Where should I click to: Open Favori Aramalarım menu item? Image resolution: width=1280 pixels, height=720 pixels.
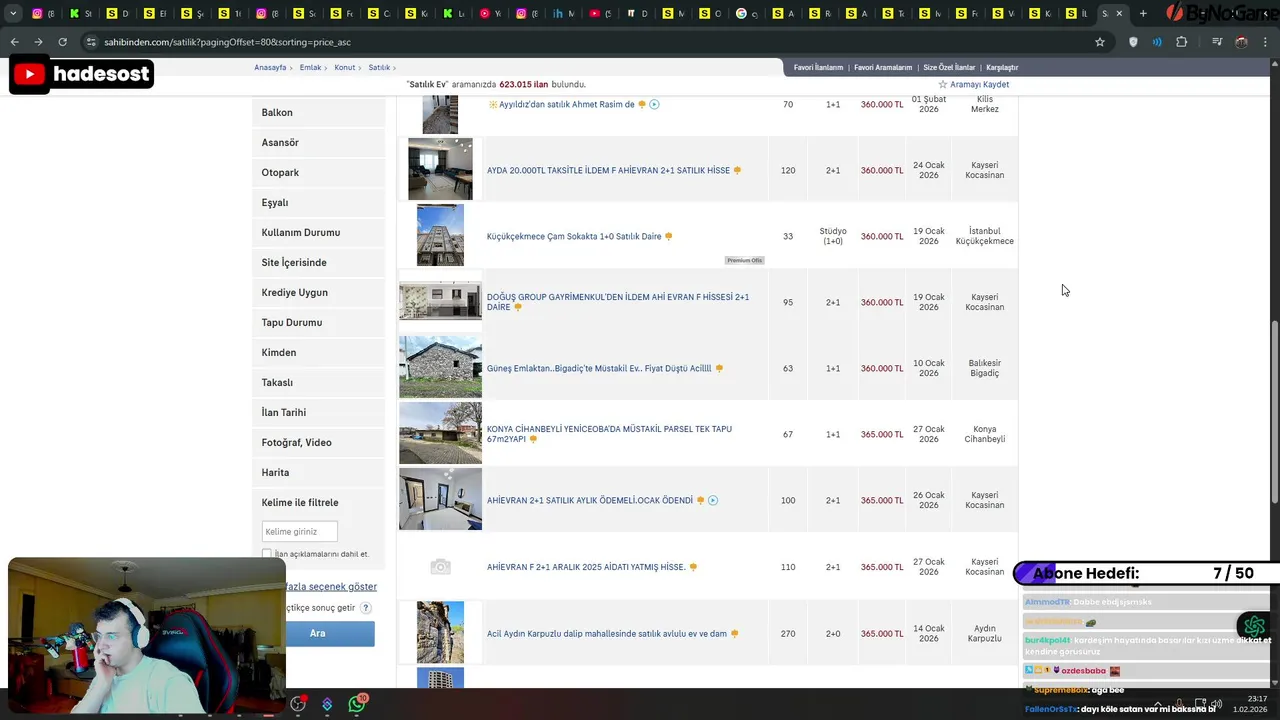tap(883, 68)
